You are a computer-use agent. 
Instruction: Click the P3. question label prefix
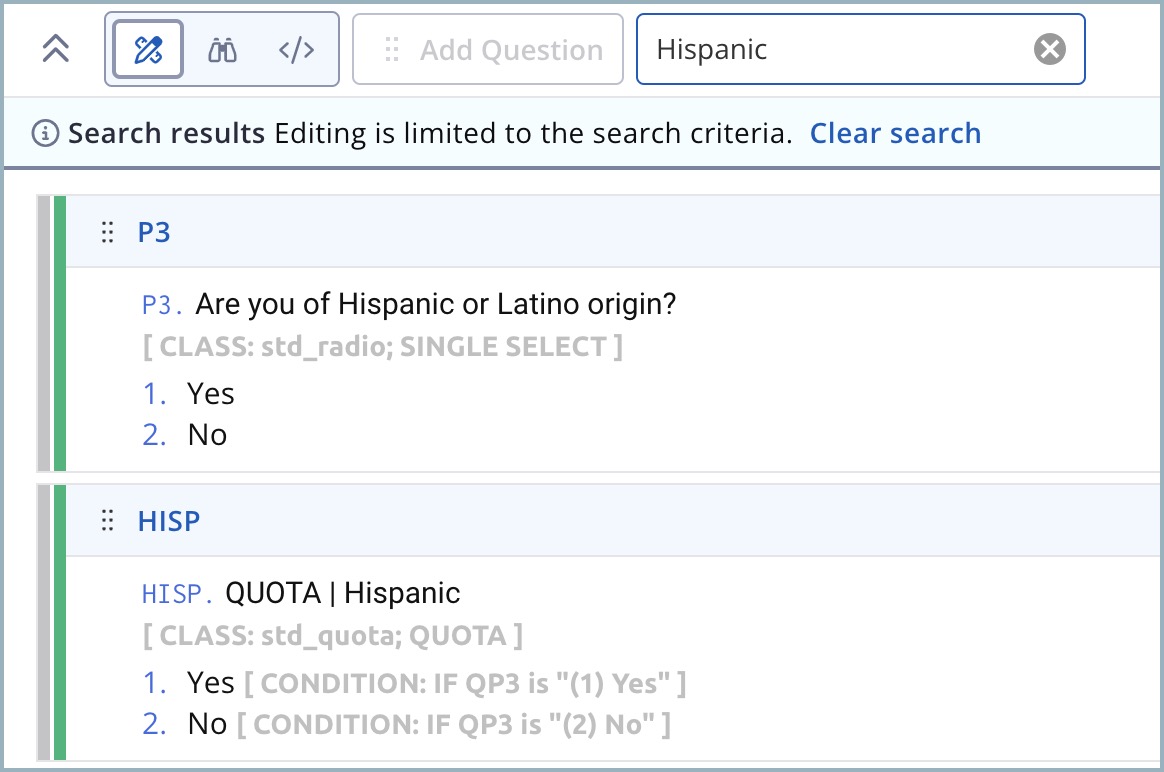click(x=162, y=305)
